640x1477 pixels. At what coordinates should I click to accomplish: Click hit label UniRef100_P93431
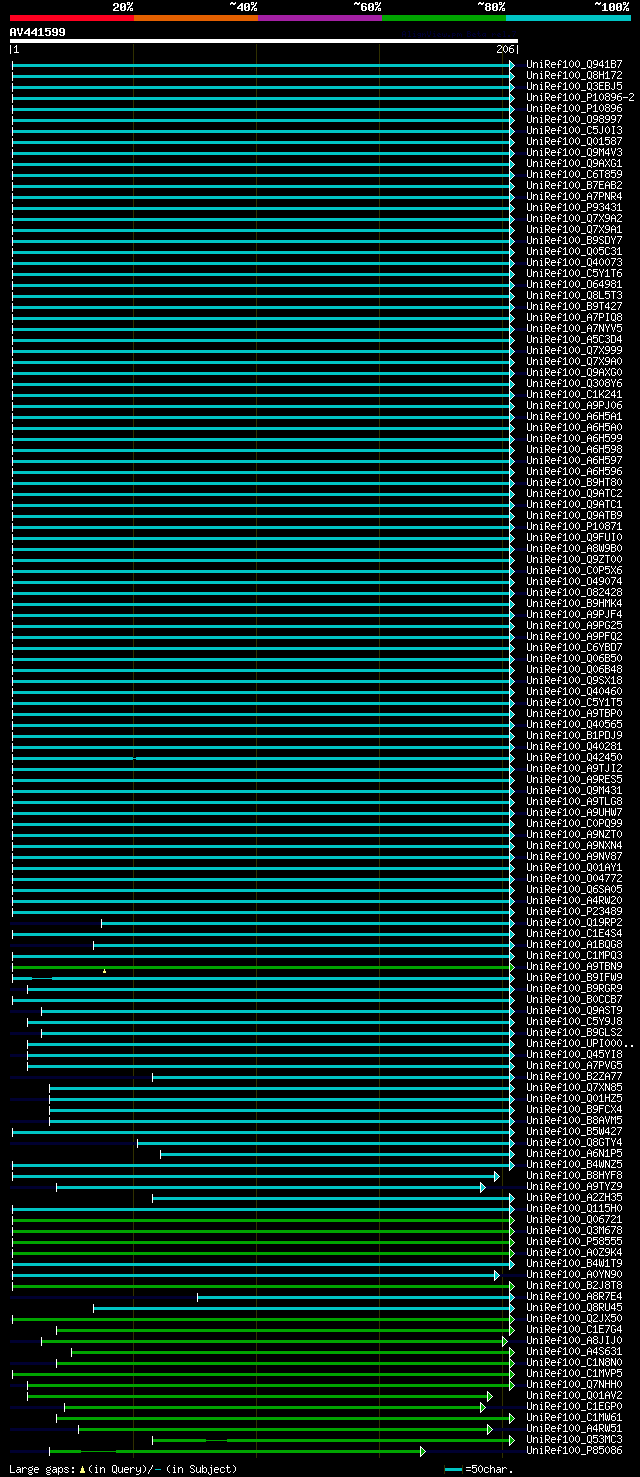[574, 207]
